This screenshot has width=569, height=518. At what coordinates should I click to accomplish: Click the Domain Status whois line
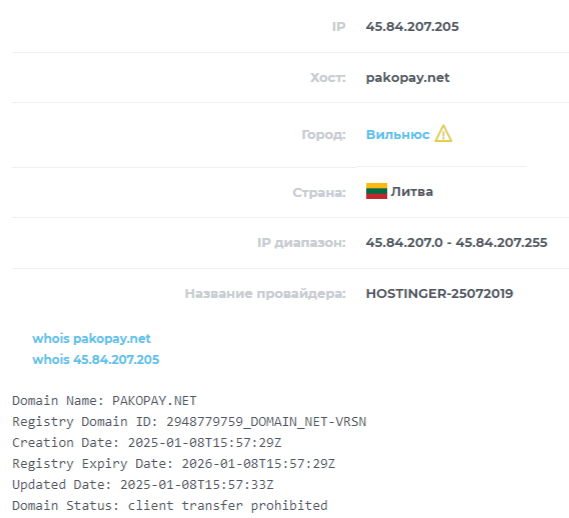(x=170, y=506)
